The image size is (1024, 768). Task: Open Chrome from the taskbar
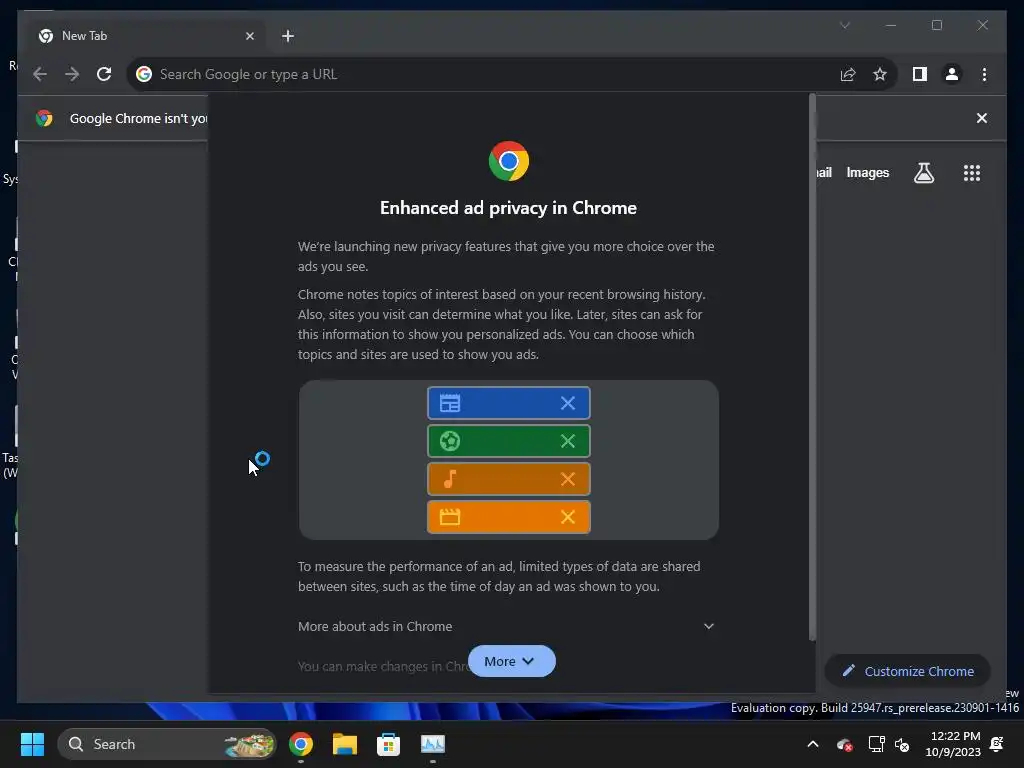[x=301, y=744]
